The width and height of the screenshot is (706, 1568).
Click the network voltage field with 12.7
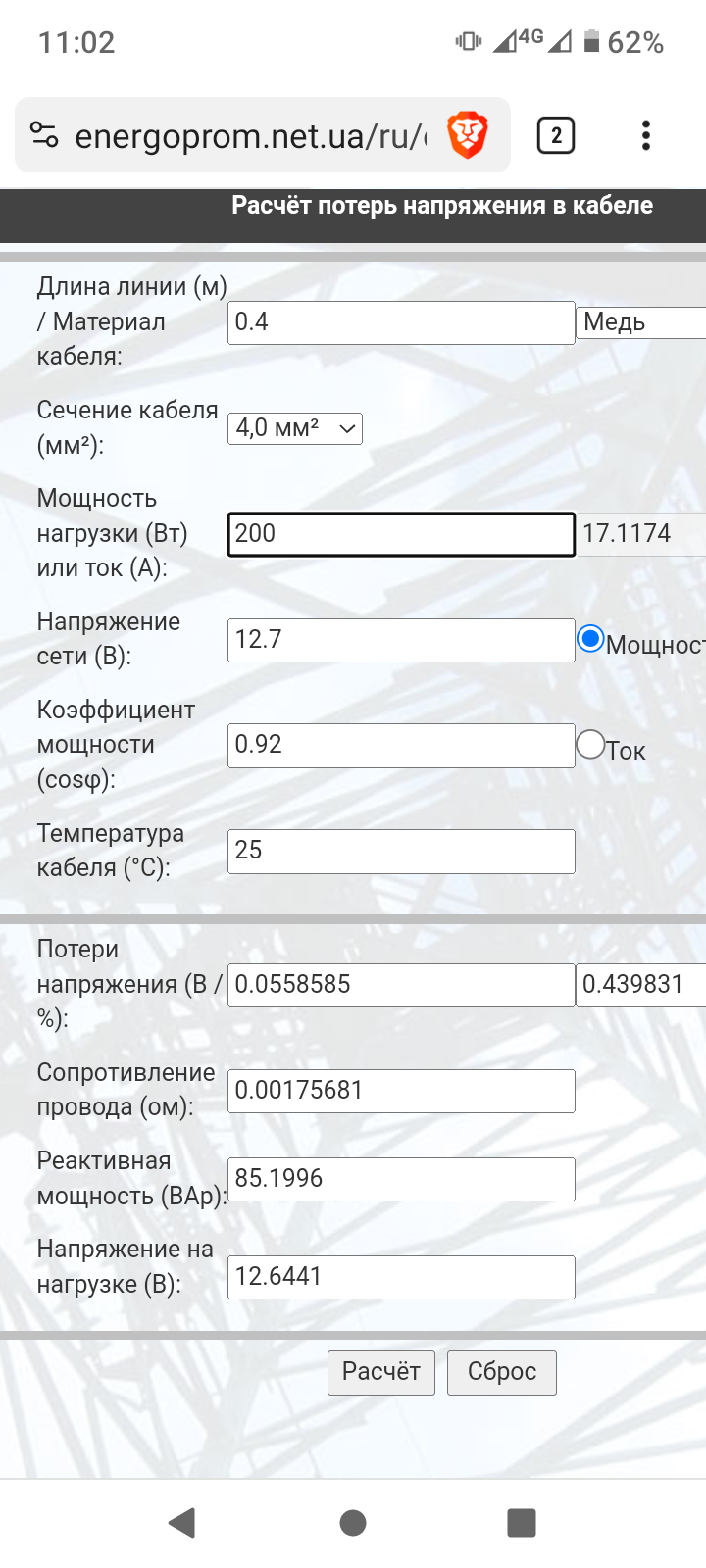coord(401,640)
